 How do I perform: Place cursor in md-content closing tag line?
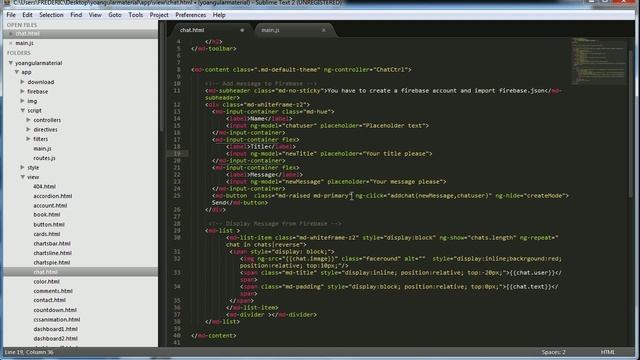point(213,336)
